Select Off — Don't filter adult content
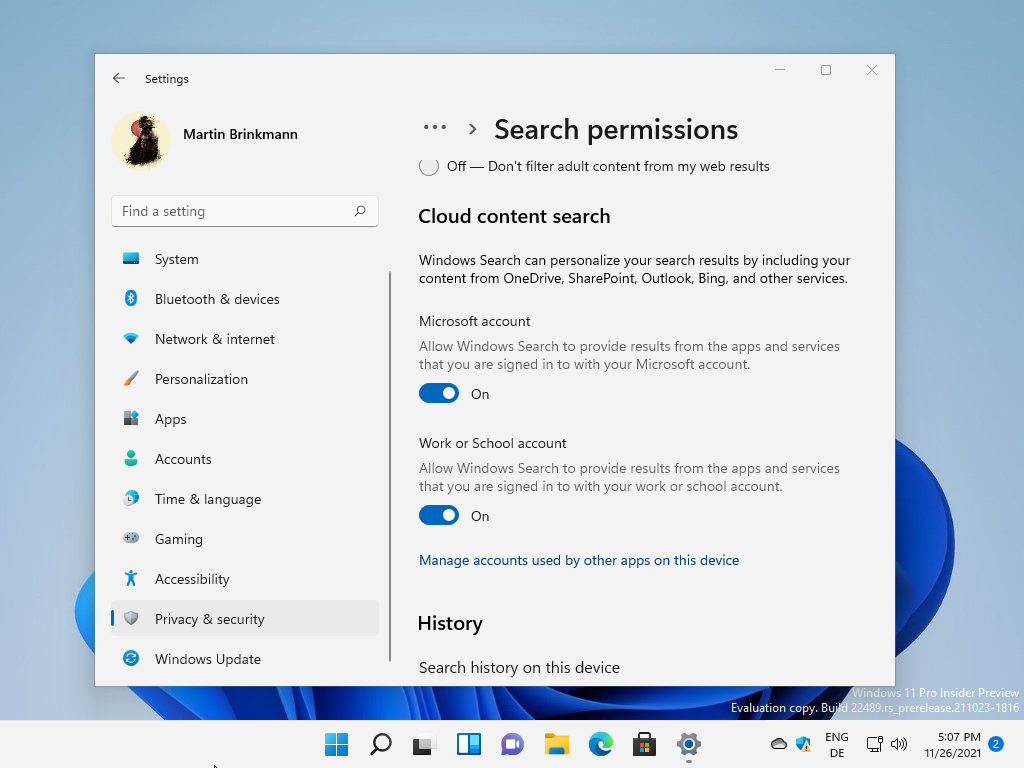 [429, 167]
